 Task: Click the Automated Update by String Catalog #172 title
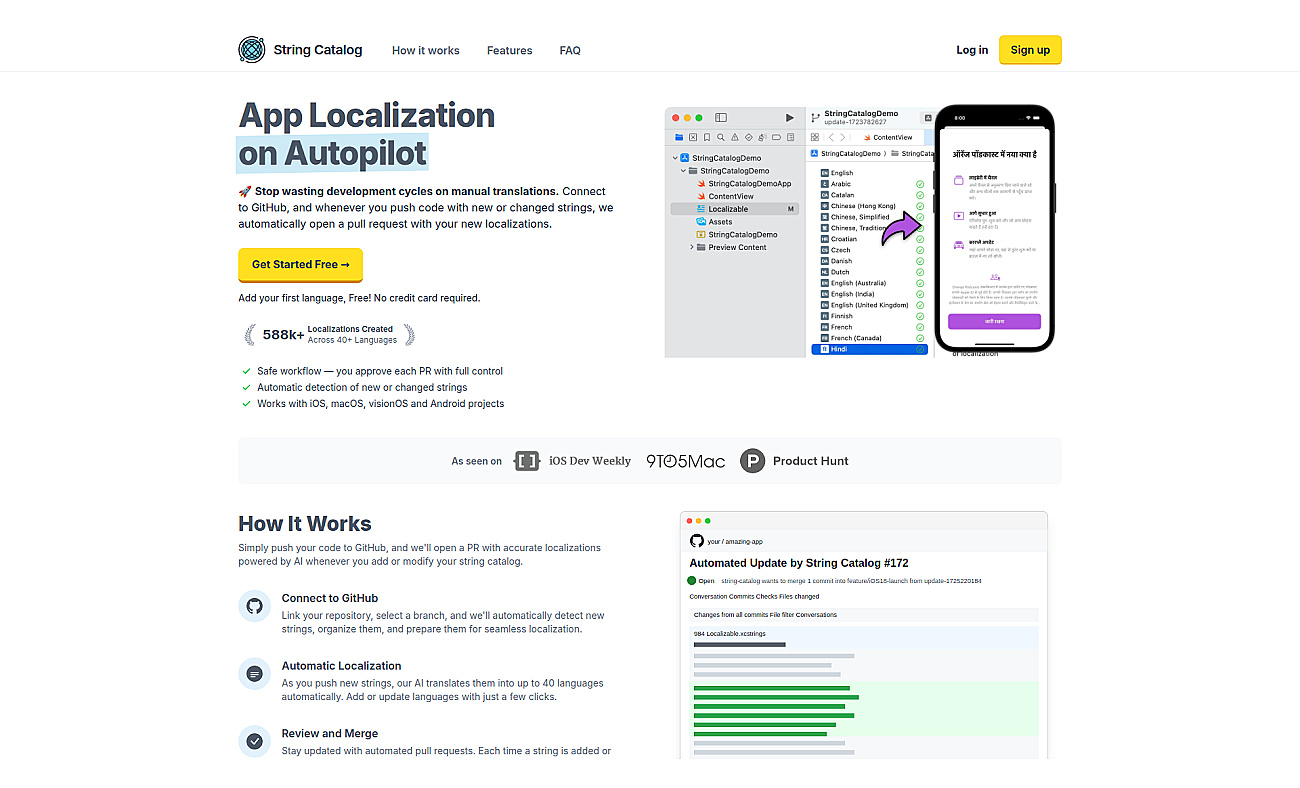[799, 563]
